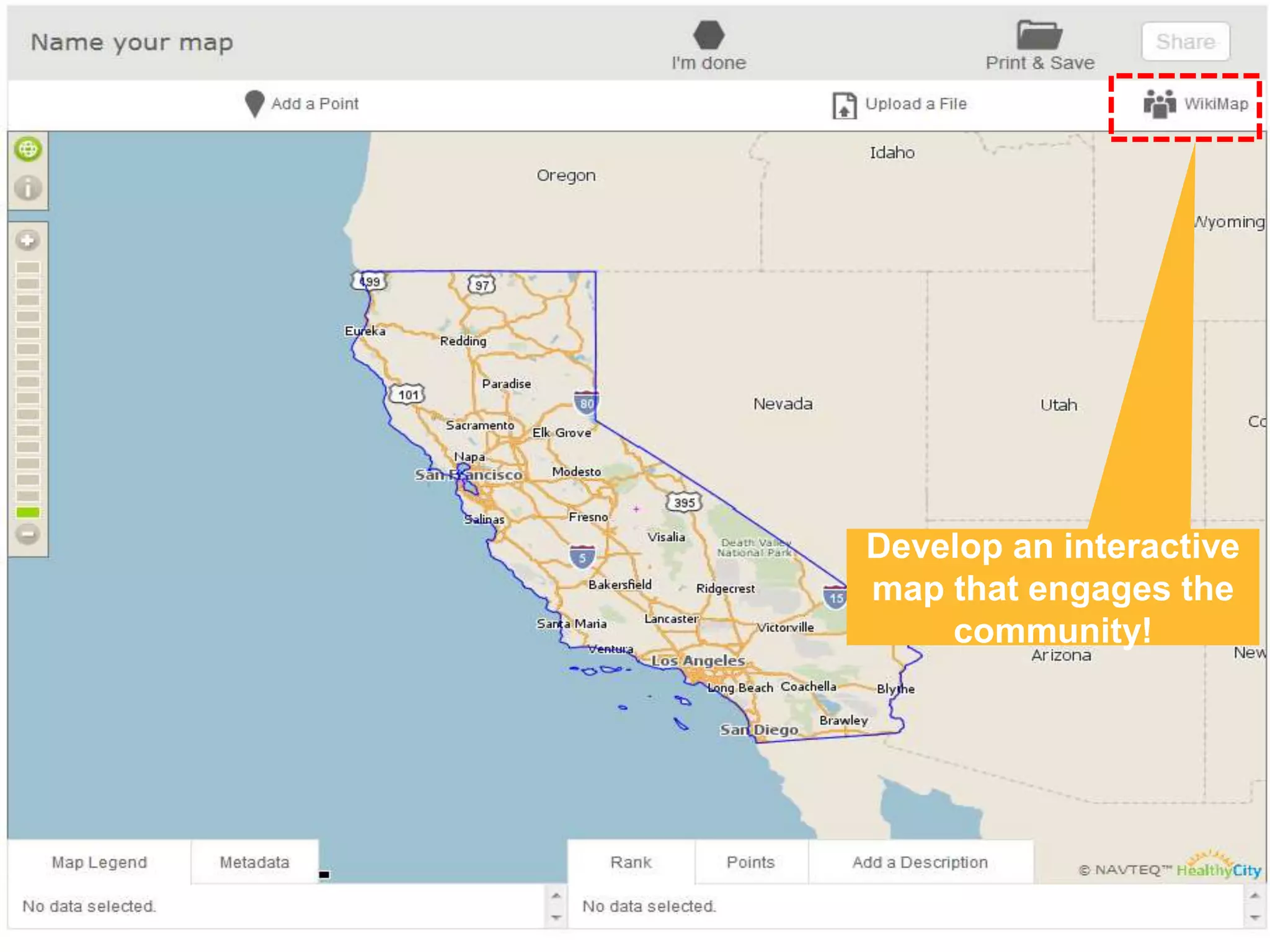Click the US 395 route shield
The height and width of the screenshot is (952, 1270).
684,503
